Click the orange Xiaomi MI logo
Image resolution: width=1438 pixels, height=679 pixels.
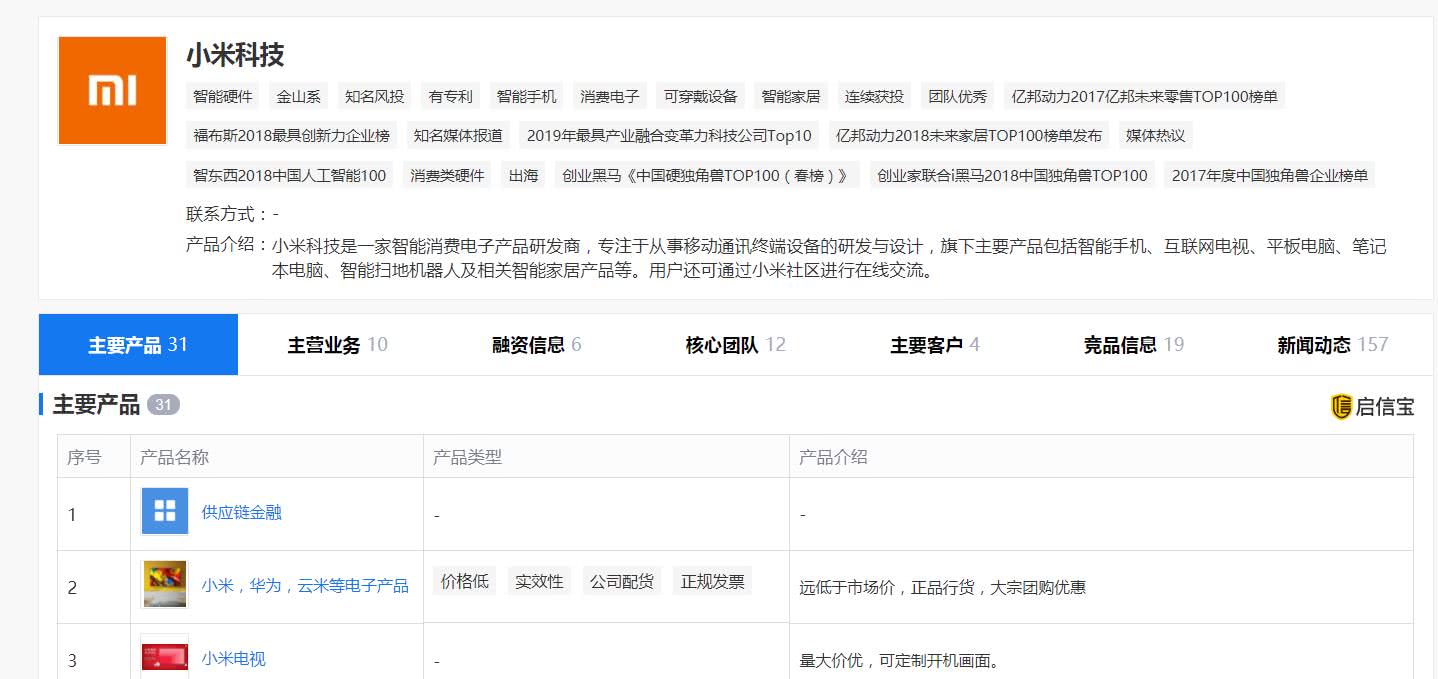(112, 90)
